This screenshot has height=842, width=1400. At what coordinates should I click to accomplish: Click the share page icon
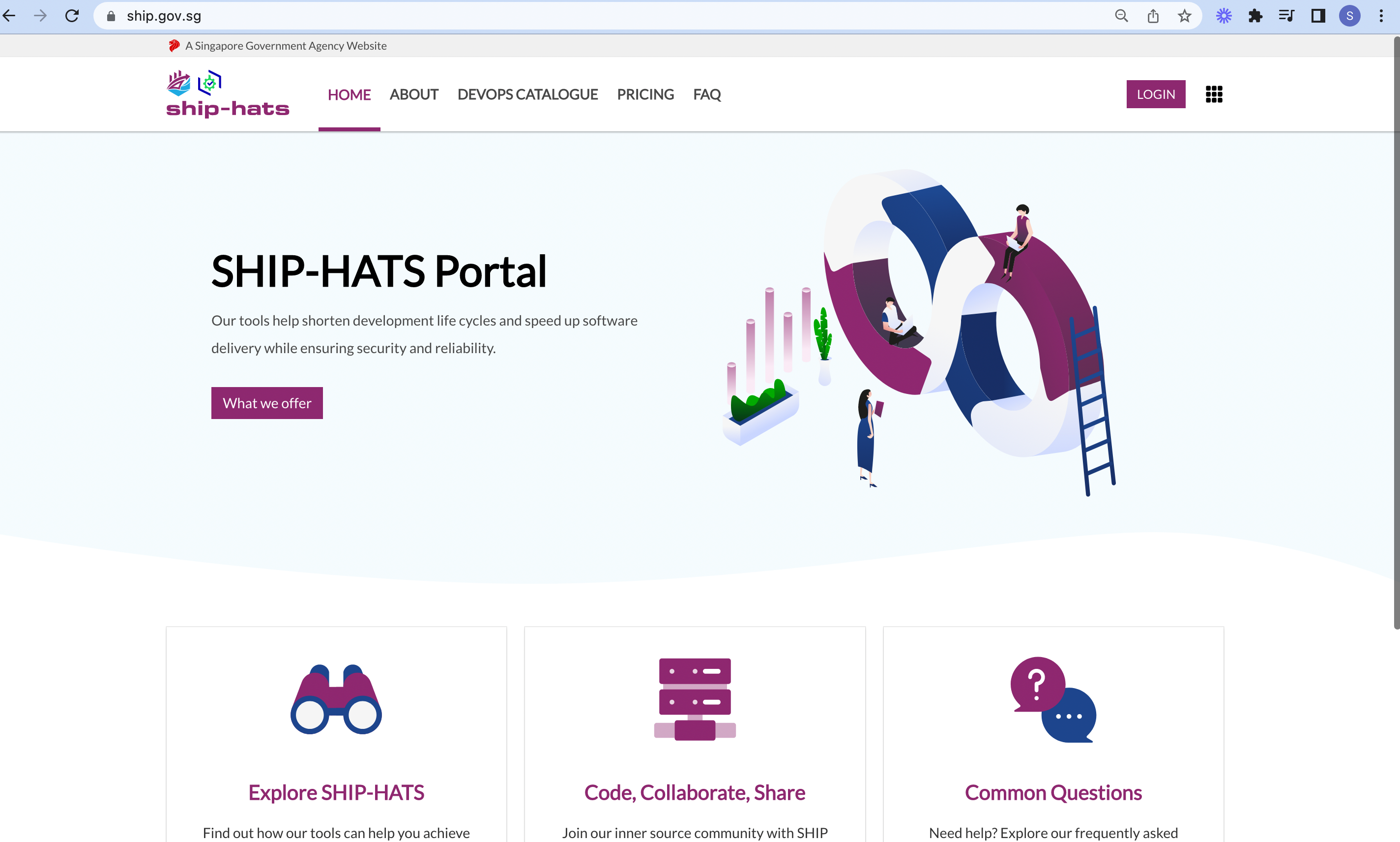click(x=1153, y=16)
